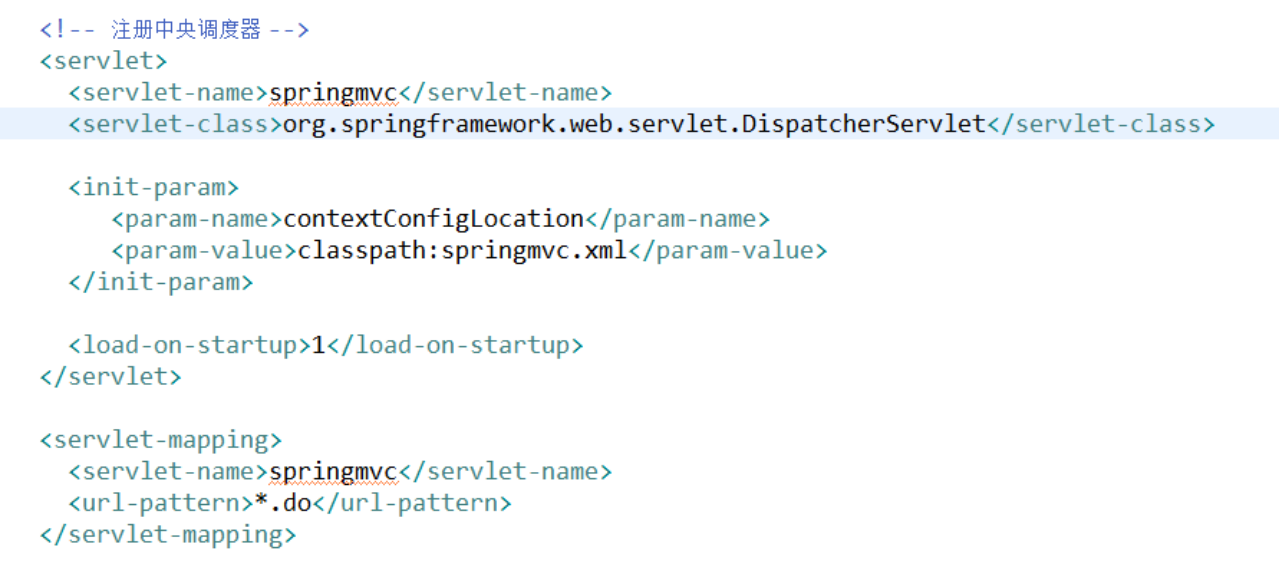Click the closing </servlet> tag
Image resolution: width=1280 pixels, height=578 pixels.
[111, 377]
